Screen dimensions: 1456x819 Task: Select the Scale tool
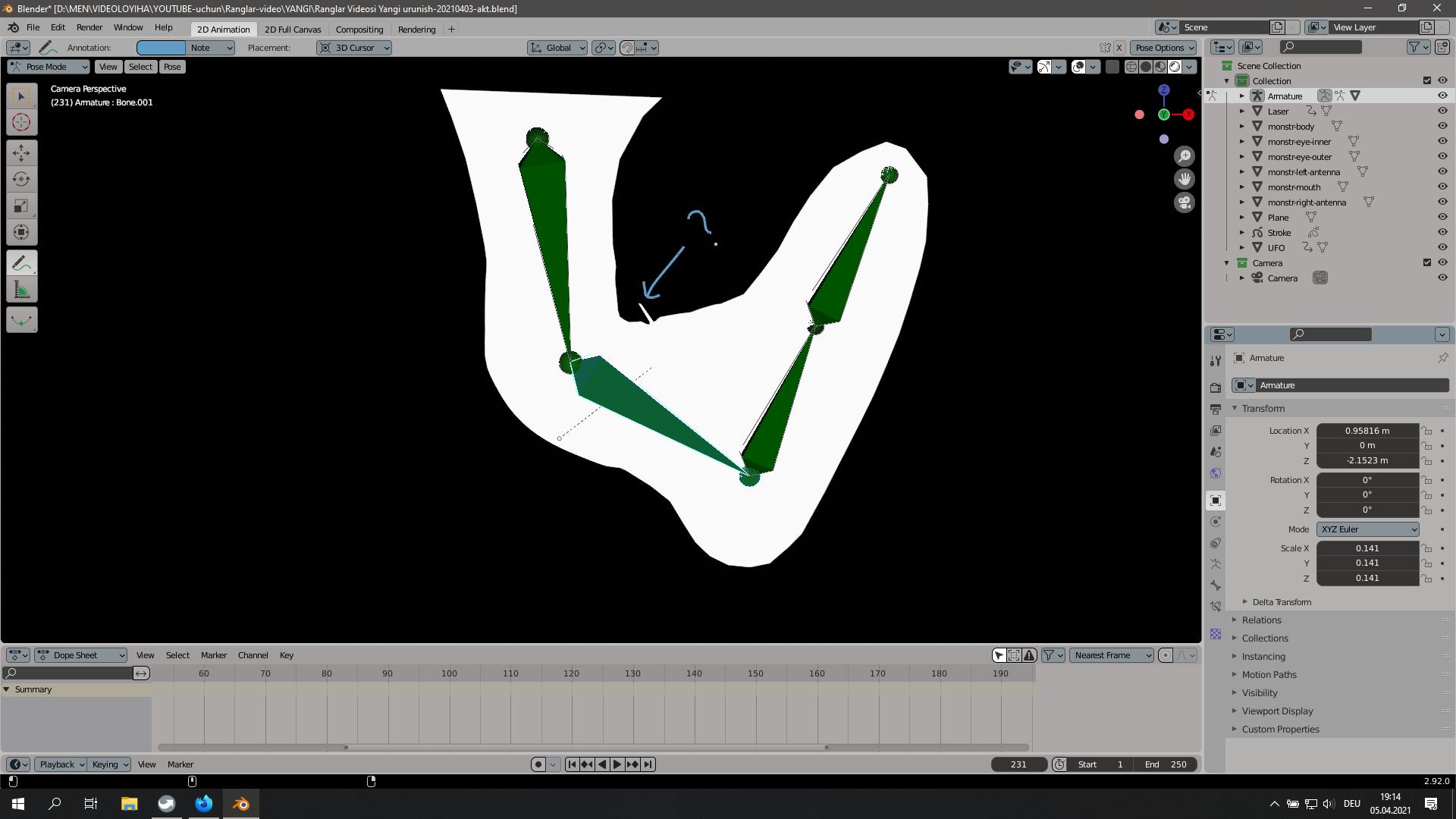[x=21, y=206]
